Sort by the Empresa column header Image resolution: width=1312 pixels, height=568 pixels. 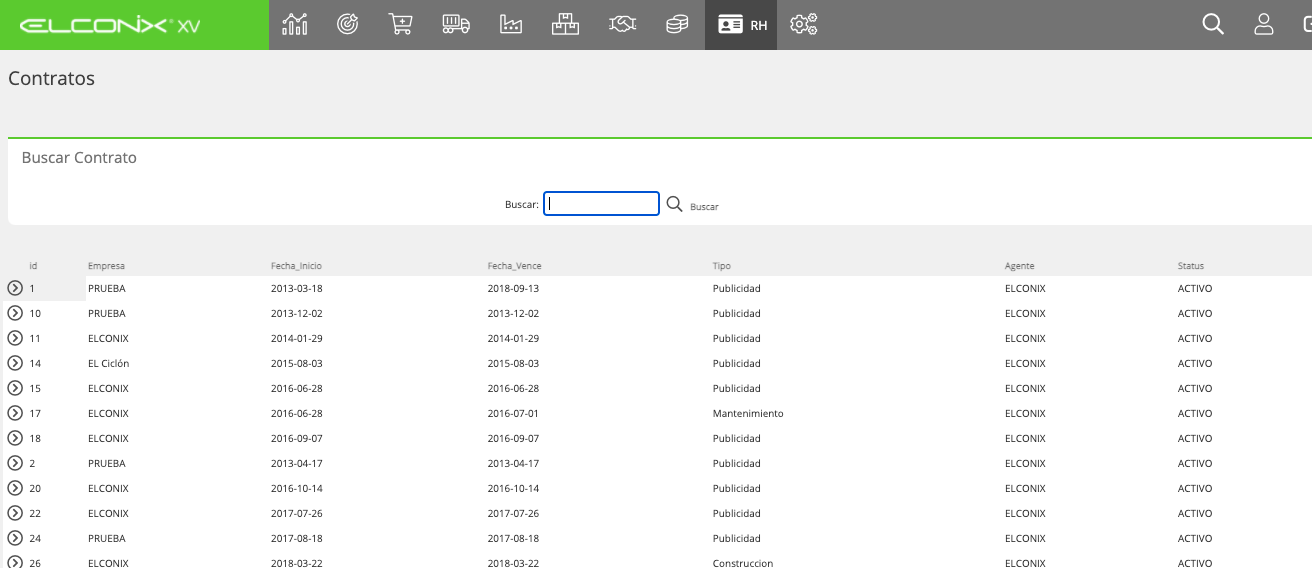[106, 266]
